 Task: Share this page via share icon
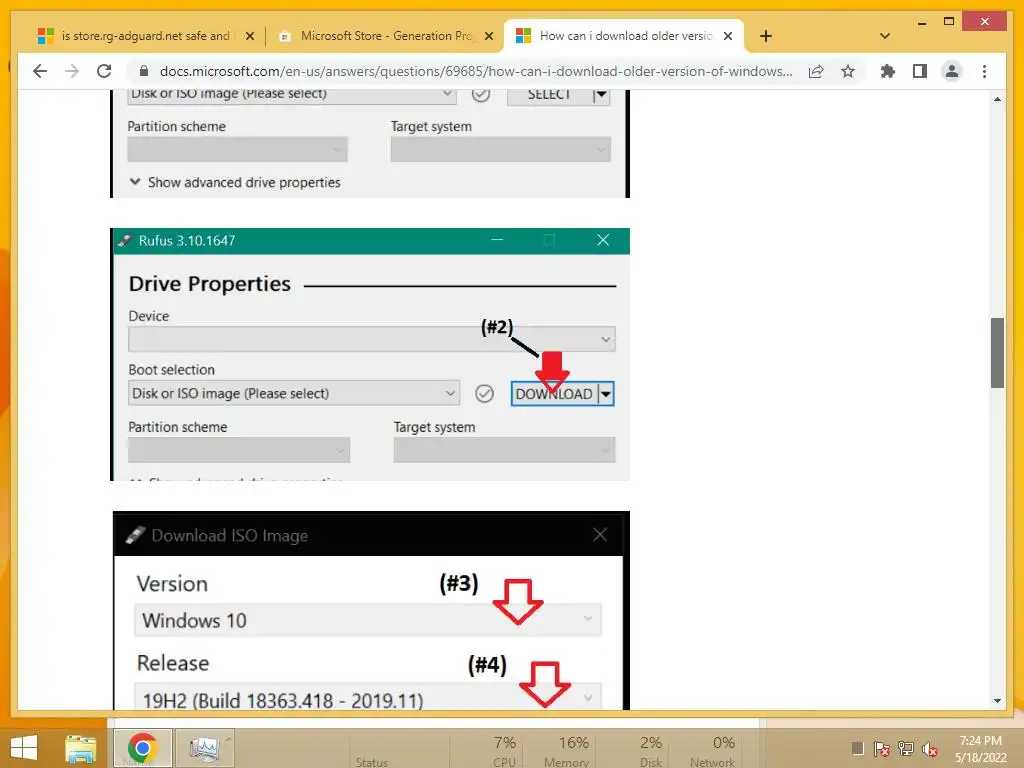[816, 71]
